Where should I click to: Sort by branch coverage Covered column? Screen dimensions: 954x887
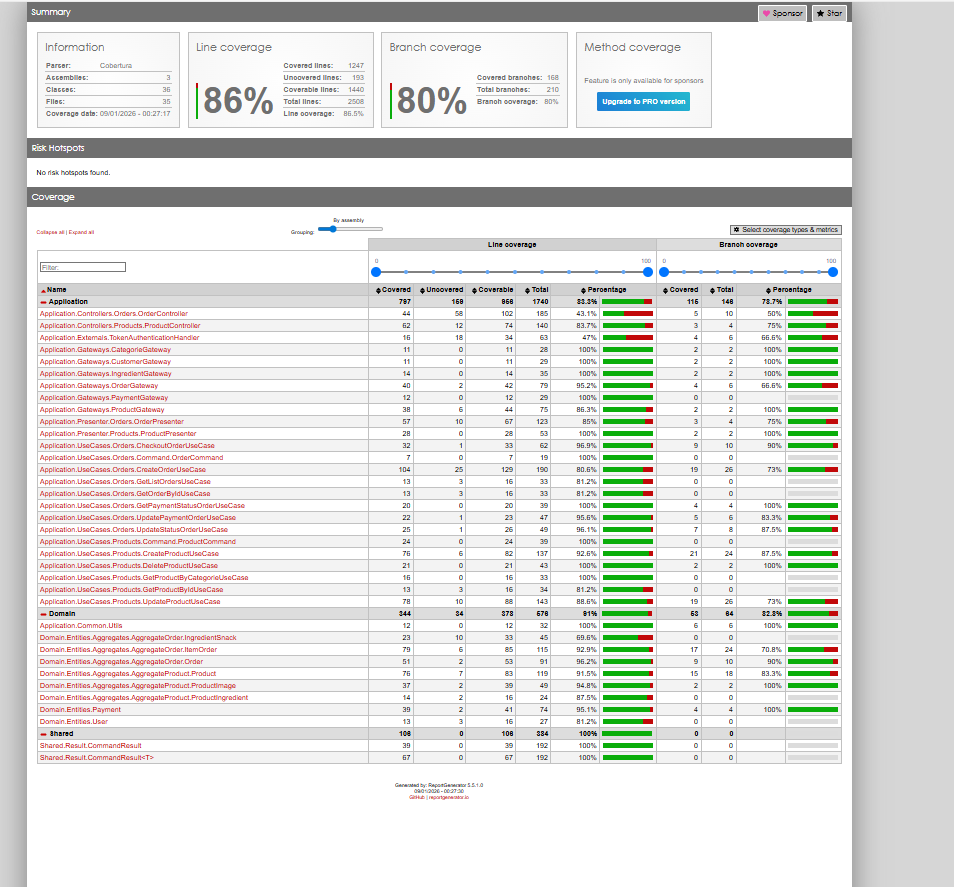681,289
